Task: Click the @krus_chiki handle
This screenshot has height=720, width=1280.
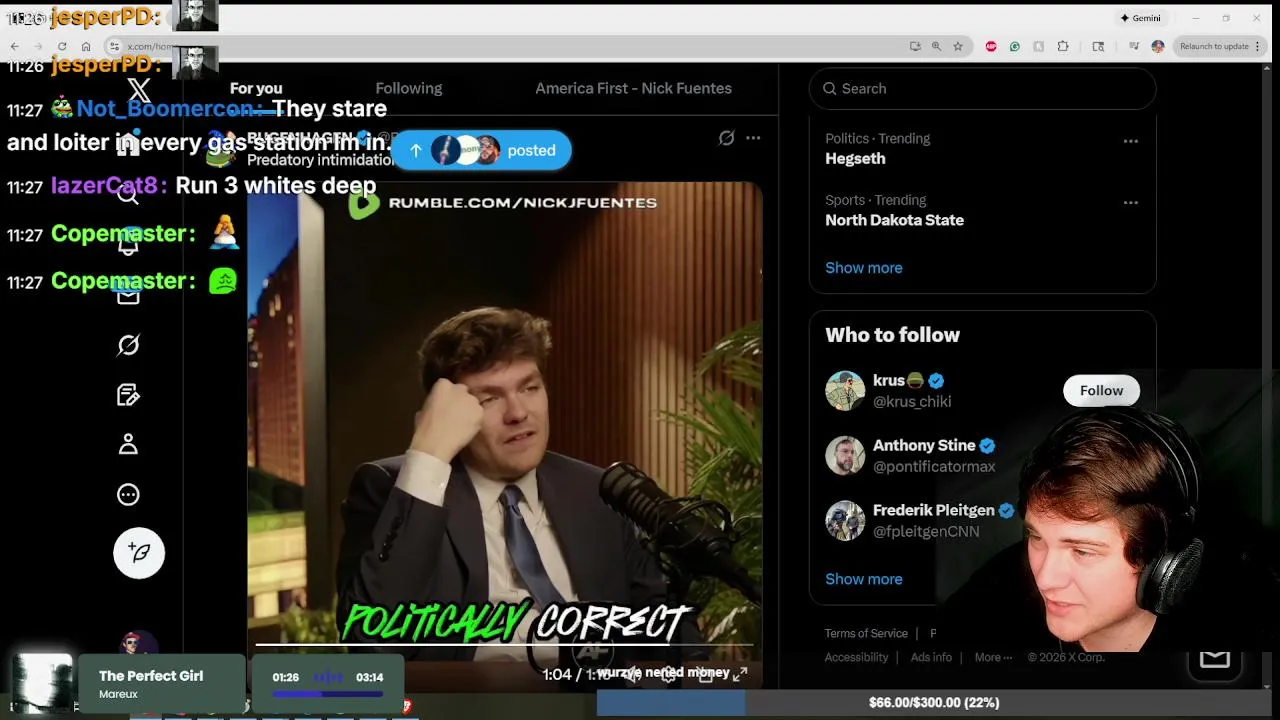Action: point(912,402)
